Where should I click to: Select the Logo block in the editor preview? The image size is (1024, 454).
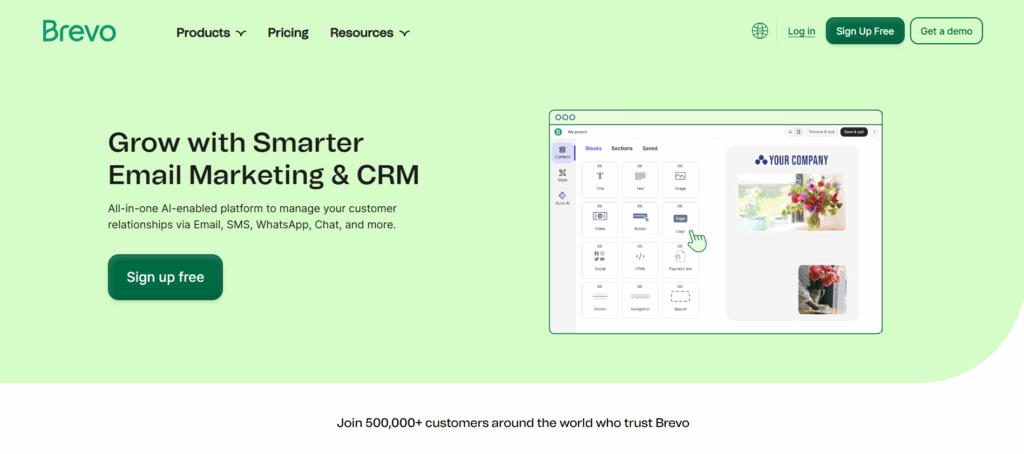coord(680,219)
